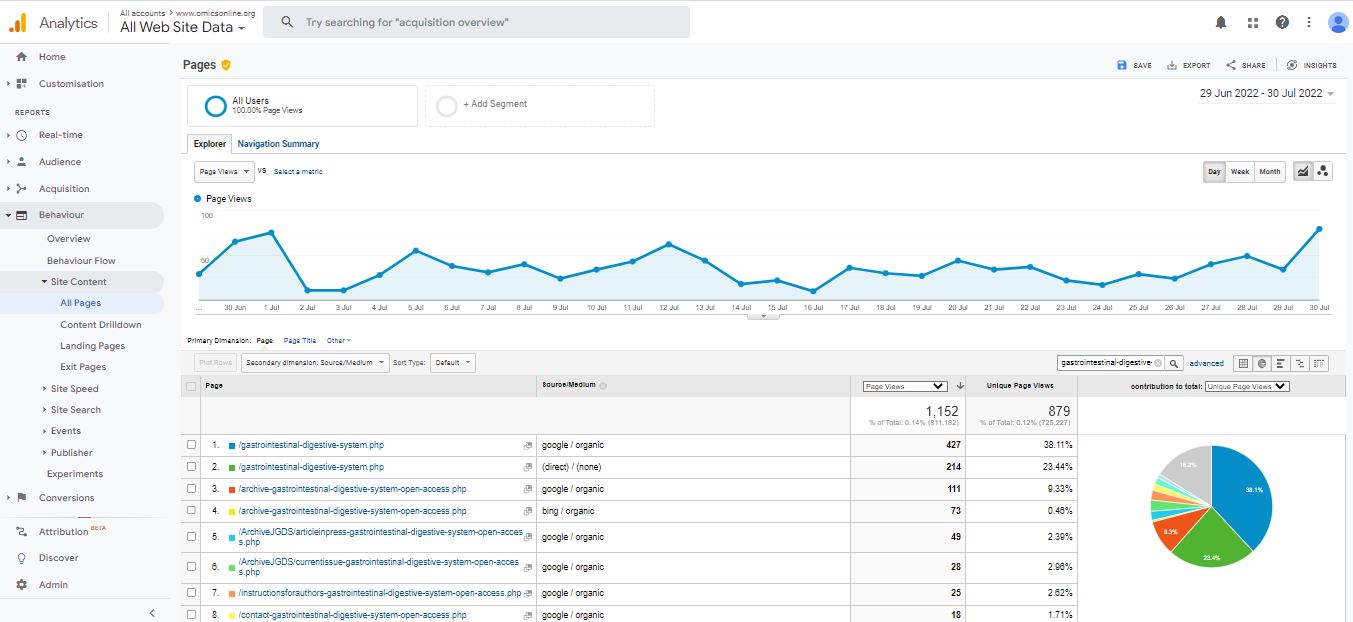Open the user account avatar

(x=1338, y=22)
